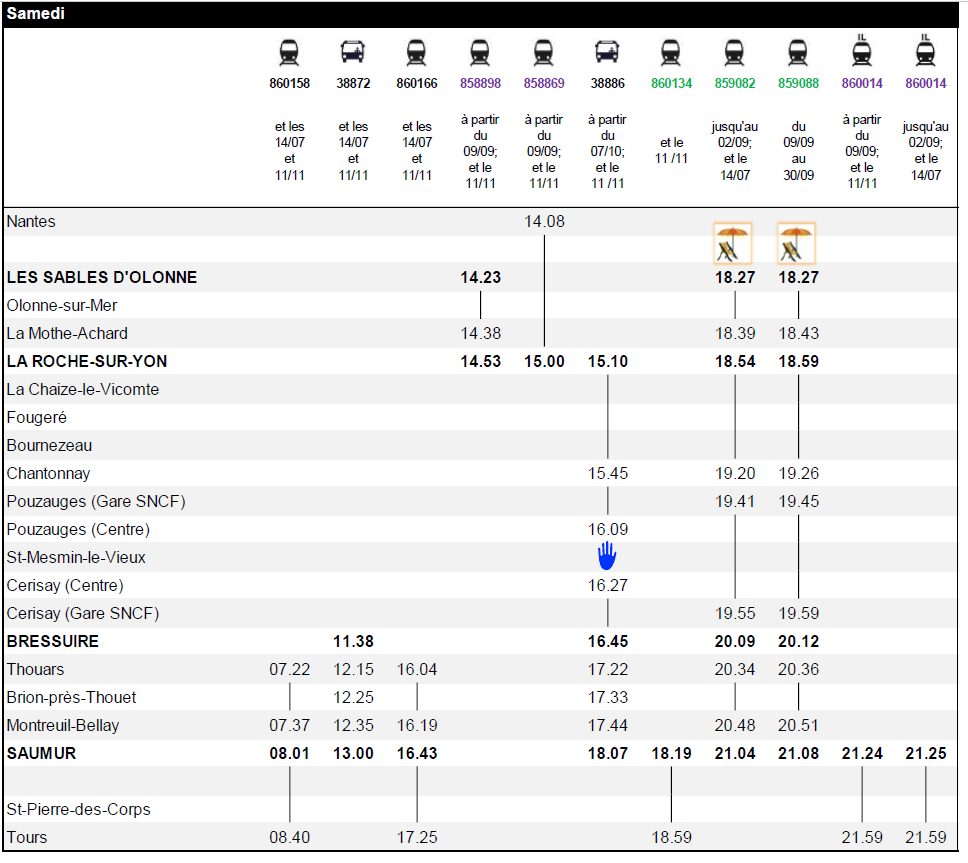Viewport: 968px width, 863px height.
Task: Click Tours arrival time 08.40
Action: tap(289, 838)
